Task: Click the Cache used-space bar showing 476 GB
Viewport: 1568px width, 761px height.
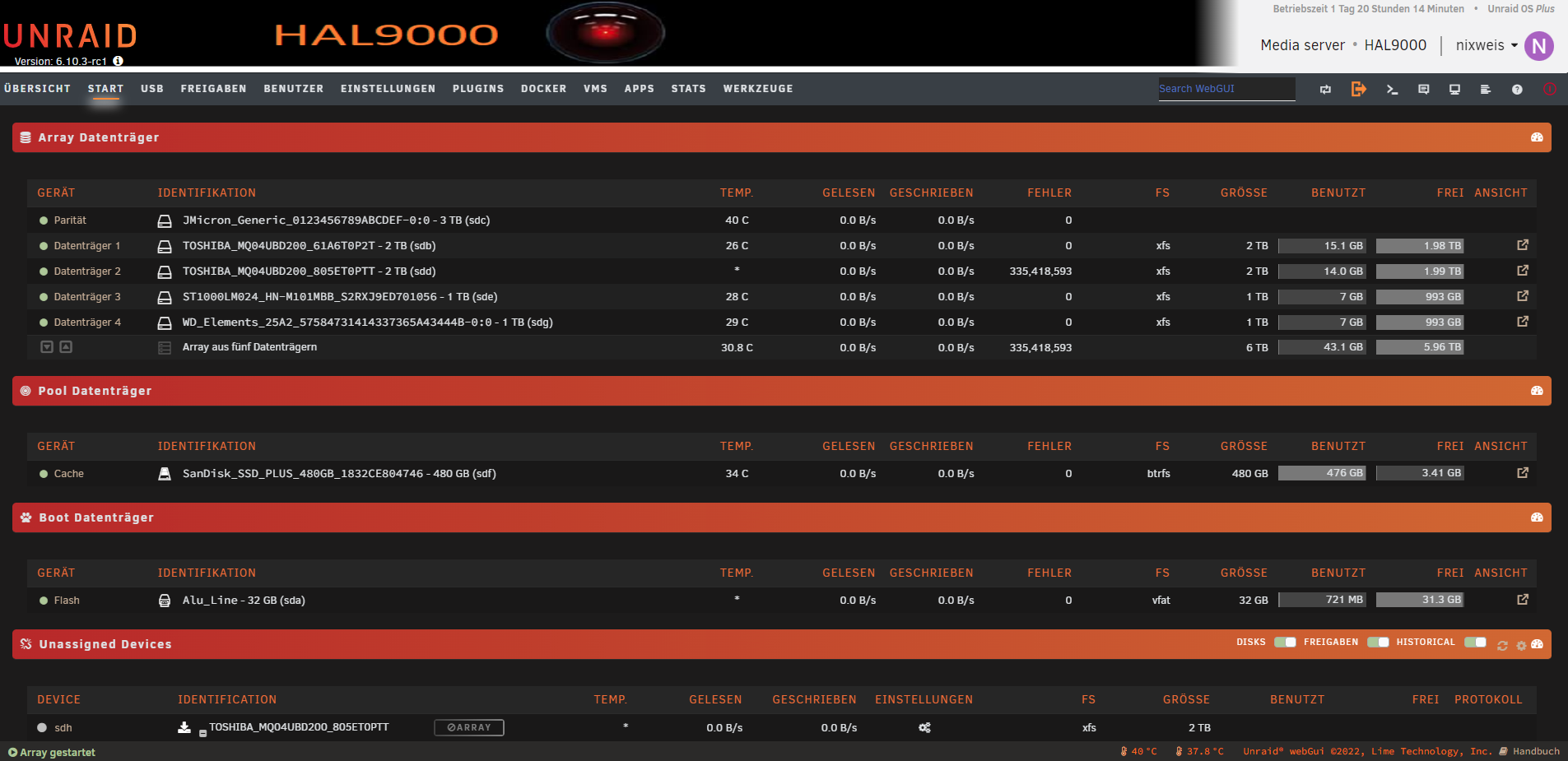Action: coord(1322,473)
